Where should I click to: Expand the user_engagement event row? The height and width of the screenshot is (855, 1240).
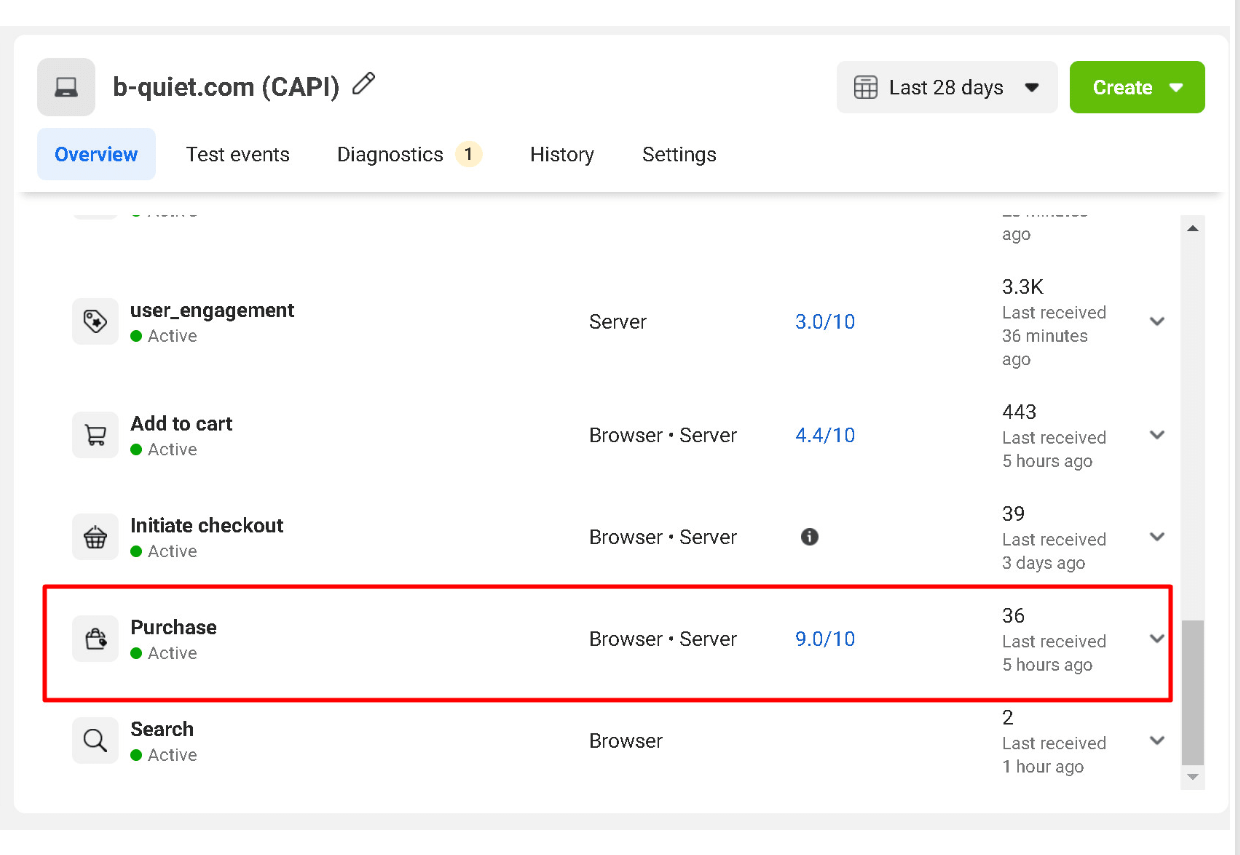(x=1157, y=322)
